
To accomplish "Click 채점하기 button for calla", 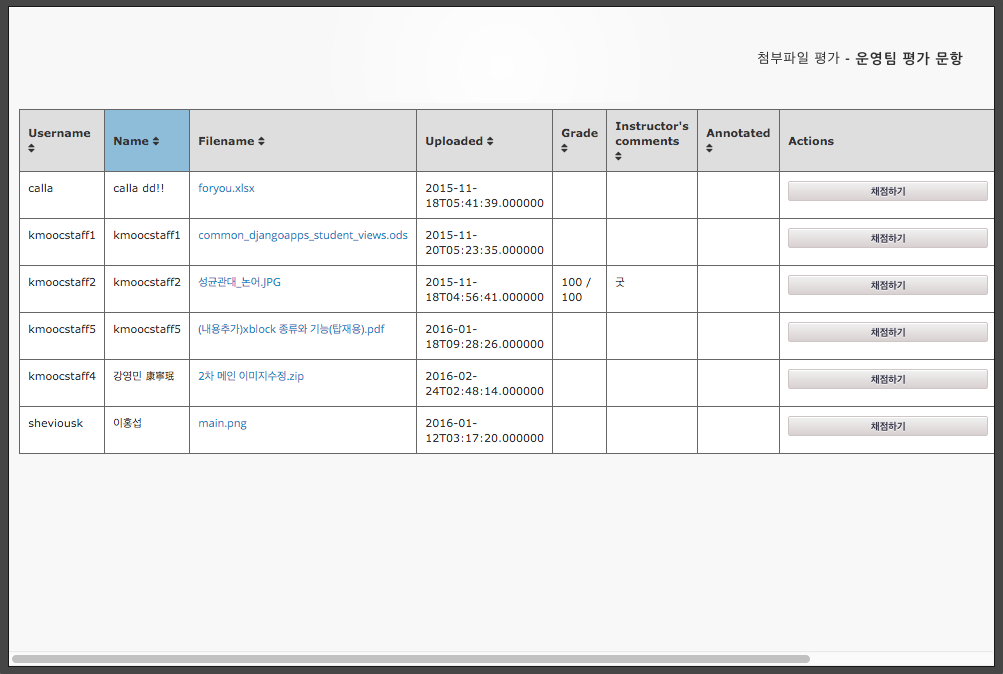I will pyautogui.click(x=887, y=191).
